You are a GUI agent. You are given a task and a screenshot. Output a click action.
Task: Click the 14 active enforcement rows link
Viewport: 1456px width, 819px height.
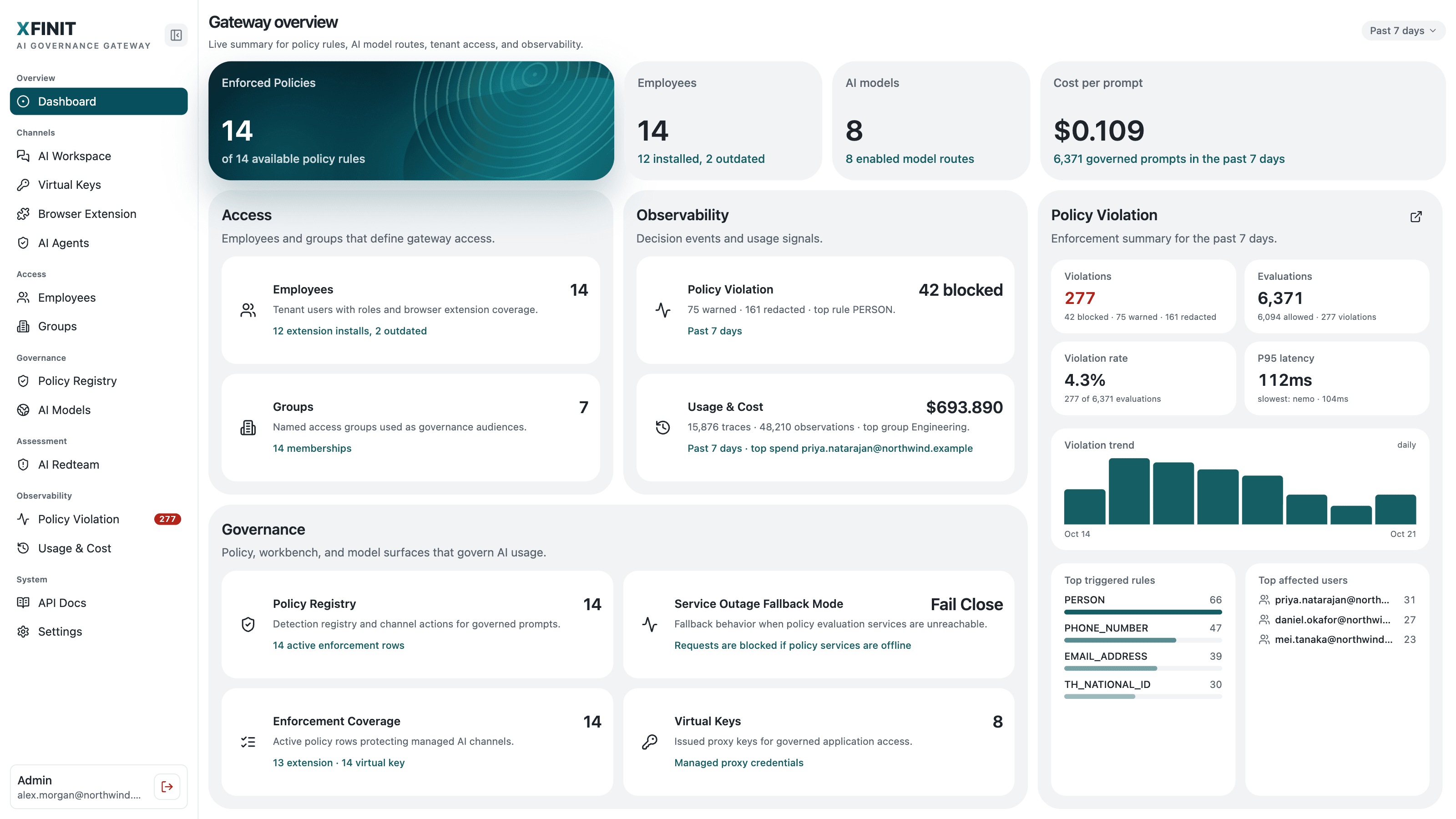(x=339, y=645)
